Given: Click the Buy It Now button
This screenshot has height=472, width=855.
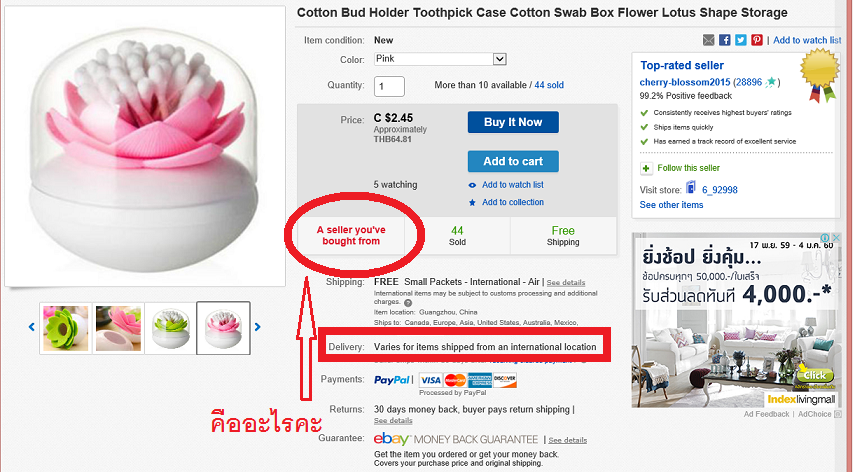Looking at the screenshot, I should [x=513, y=122].
